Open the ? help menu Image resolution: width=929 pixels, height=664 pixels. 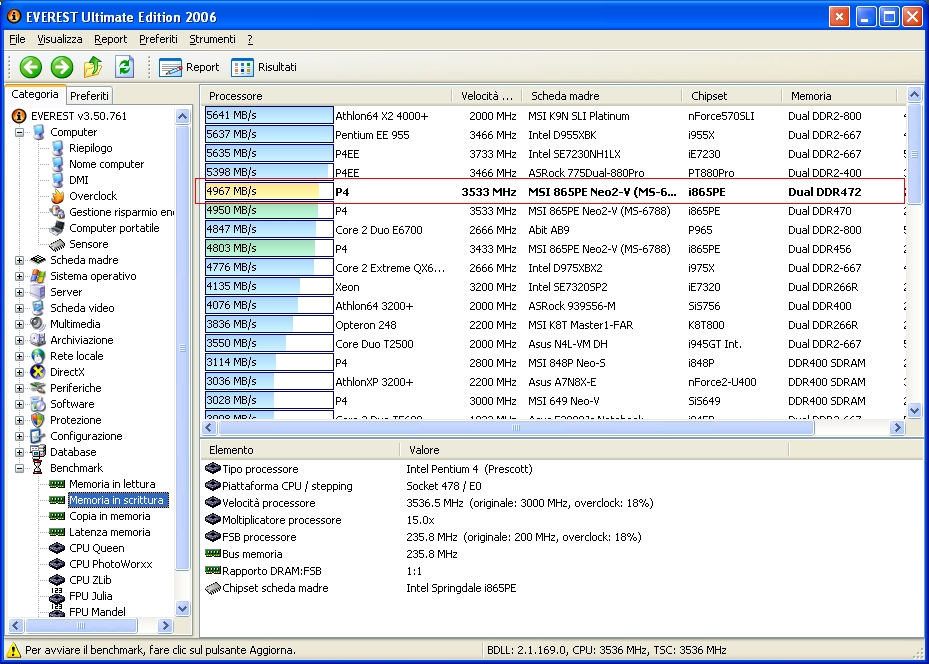[x=250, y=39]
